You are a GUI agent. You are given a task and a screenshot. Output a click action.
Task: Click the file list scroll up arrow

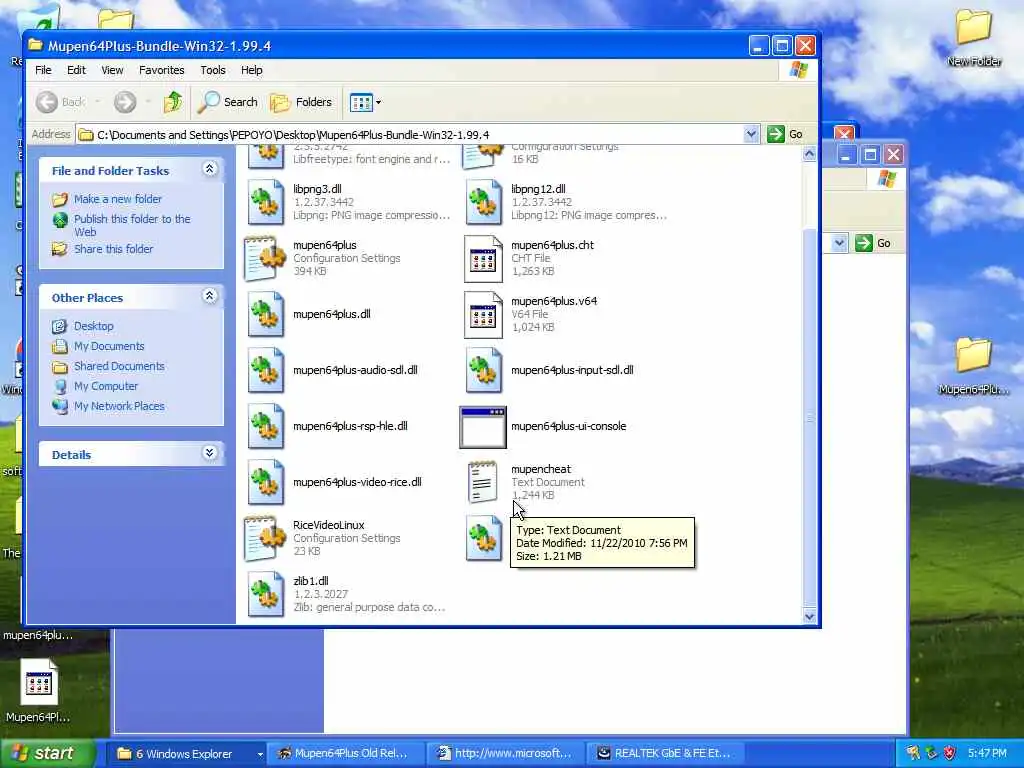pos(810,154)
